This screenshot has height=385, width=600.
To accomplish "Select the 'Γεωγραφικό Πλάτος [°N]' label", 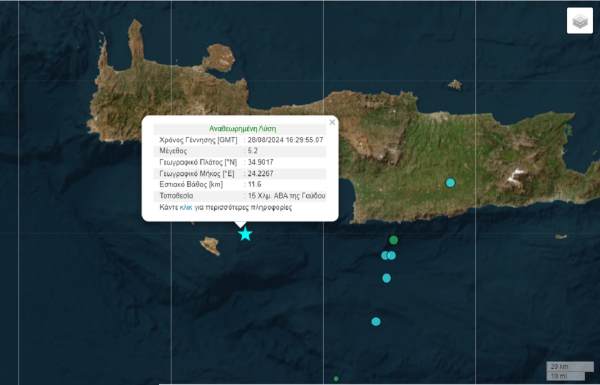I will click(198, 162).
